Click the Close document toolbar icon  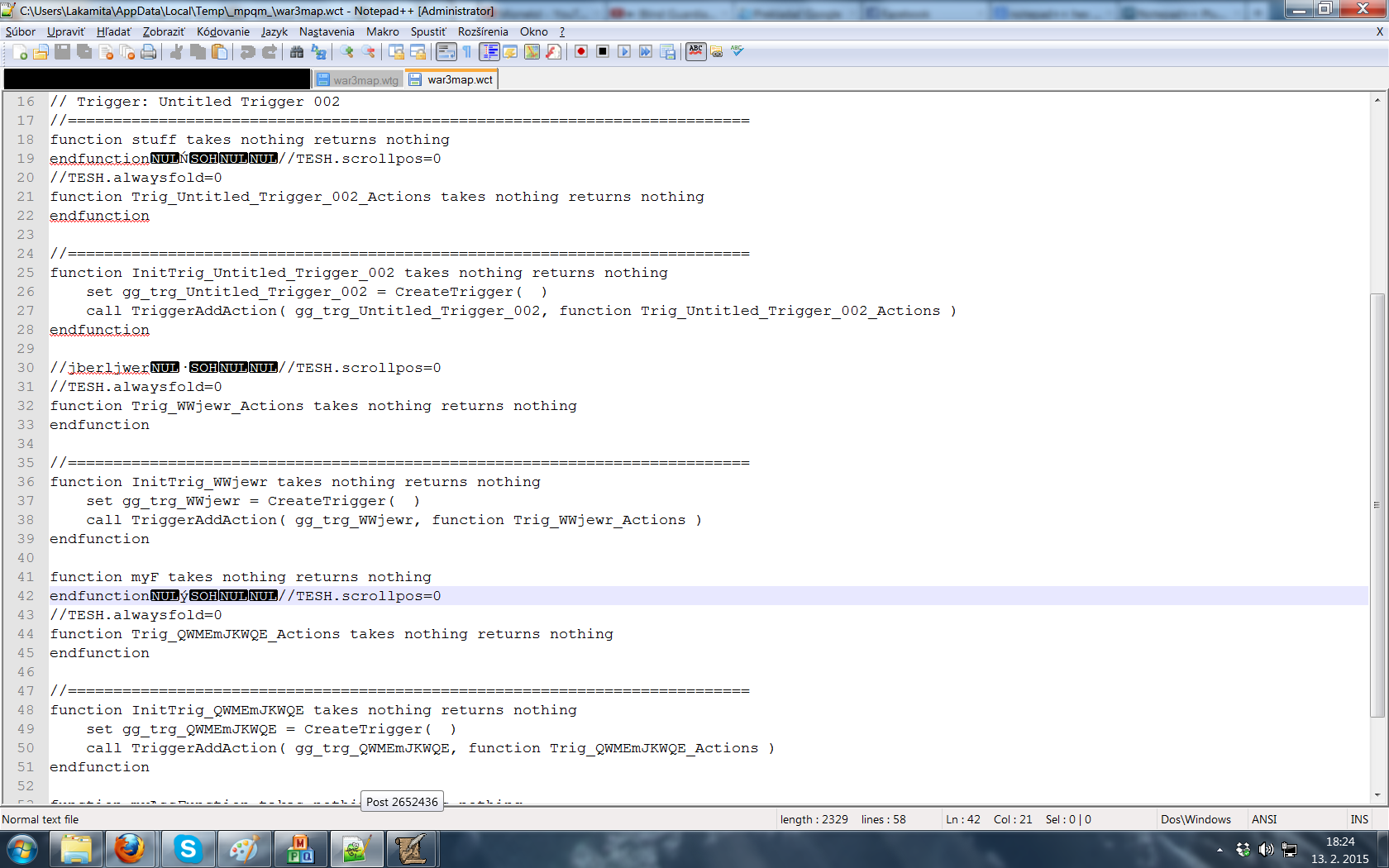106,52
